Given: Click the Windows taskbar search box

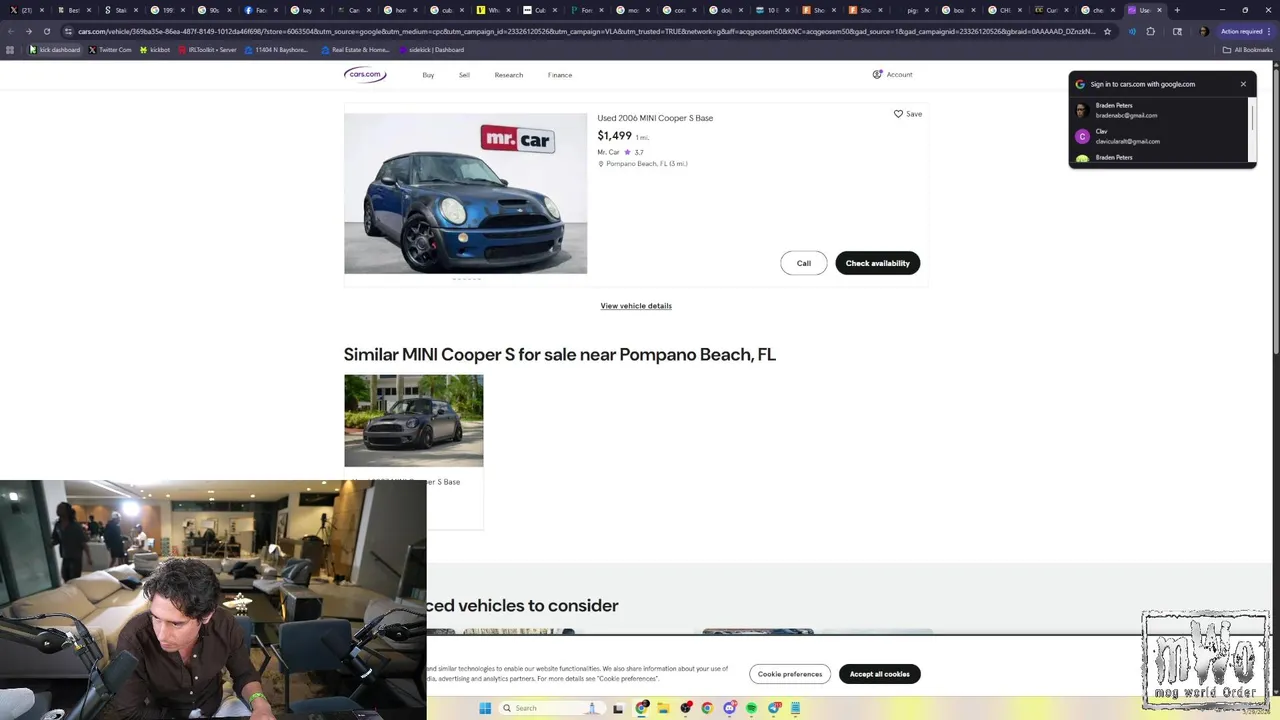Looking at the screenshot, I should pyautogui.click(x=550, y=708).
